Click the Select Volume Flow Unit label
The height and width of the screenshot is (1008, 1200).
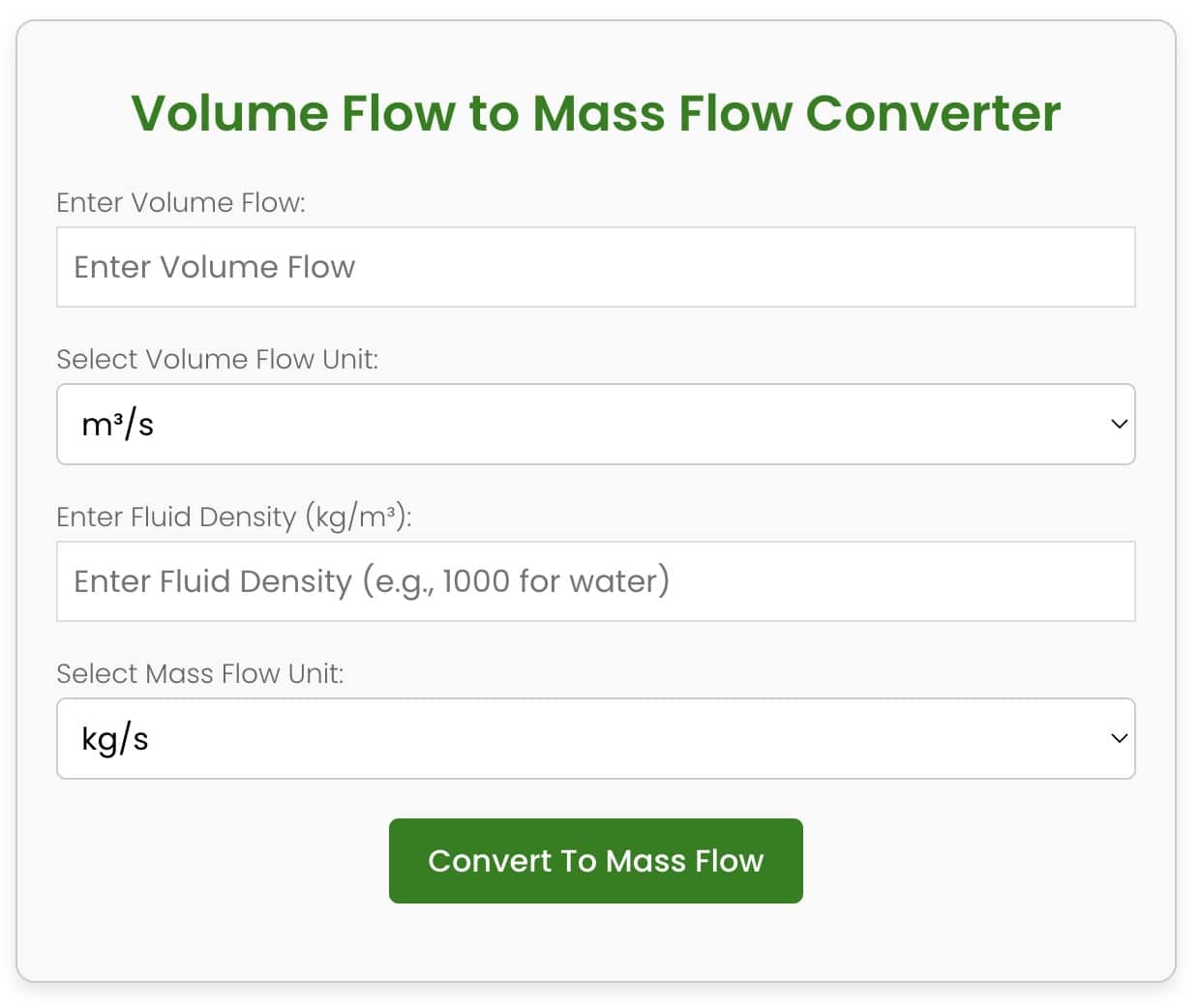(218, 359)
